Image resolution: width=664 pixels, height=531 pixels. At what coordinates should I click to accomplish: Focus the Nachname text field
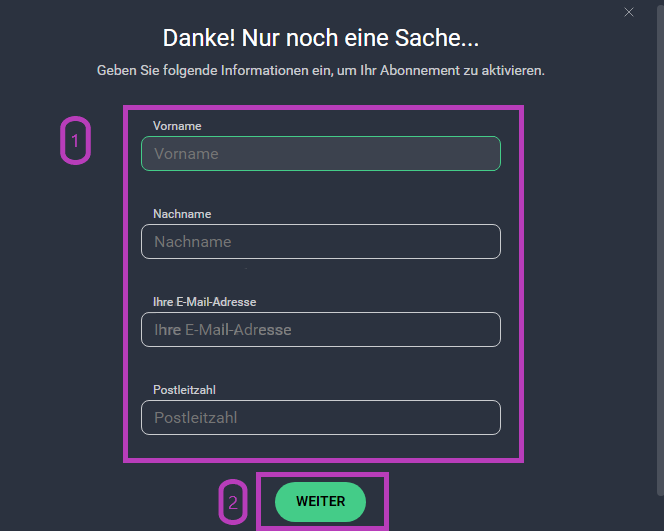(x=321, y=242)
